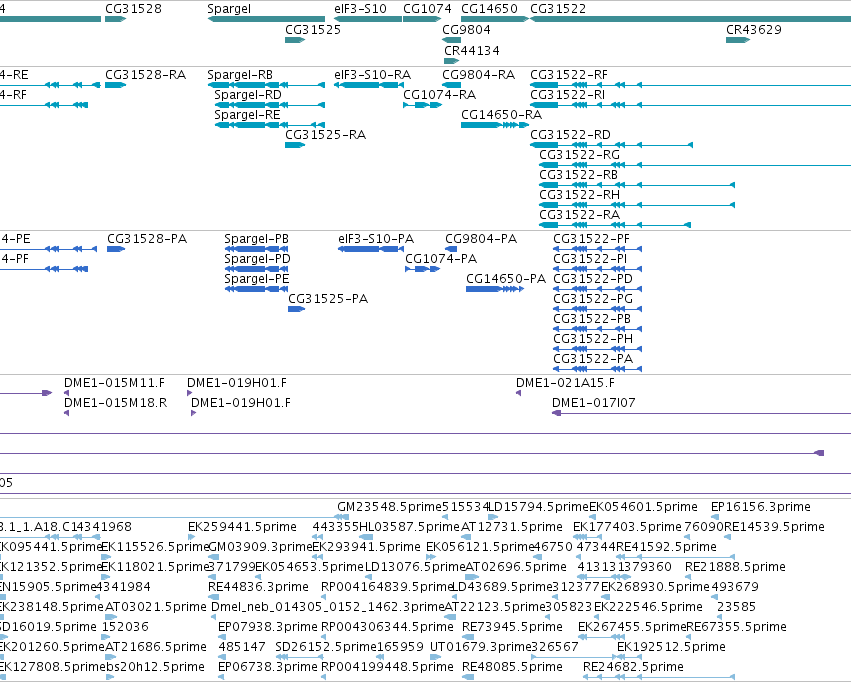Open the CG31525 gene label
Image resolution: width=851 pixels, height=682 pixels.
(x=313, y=30)
